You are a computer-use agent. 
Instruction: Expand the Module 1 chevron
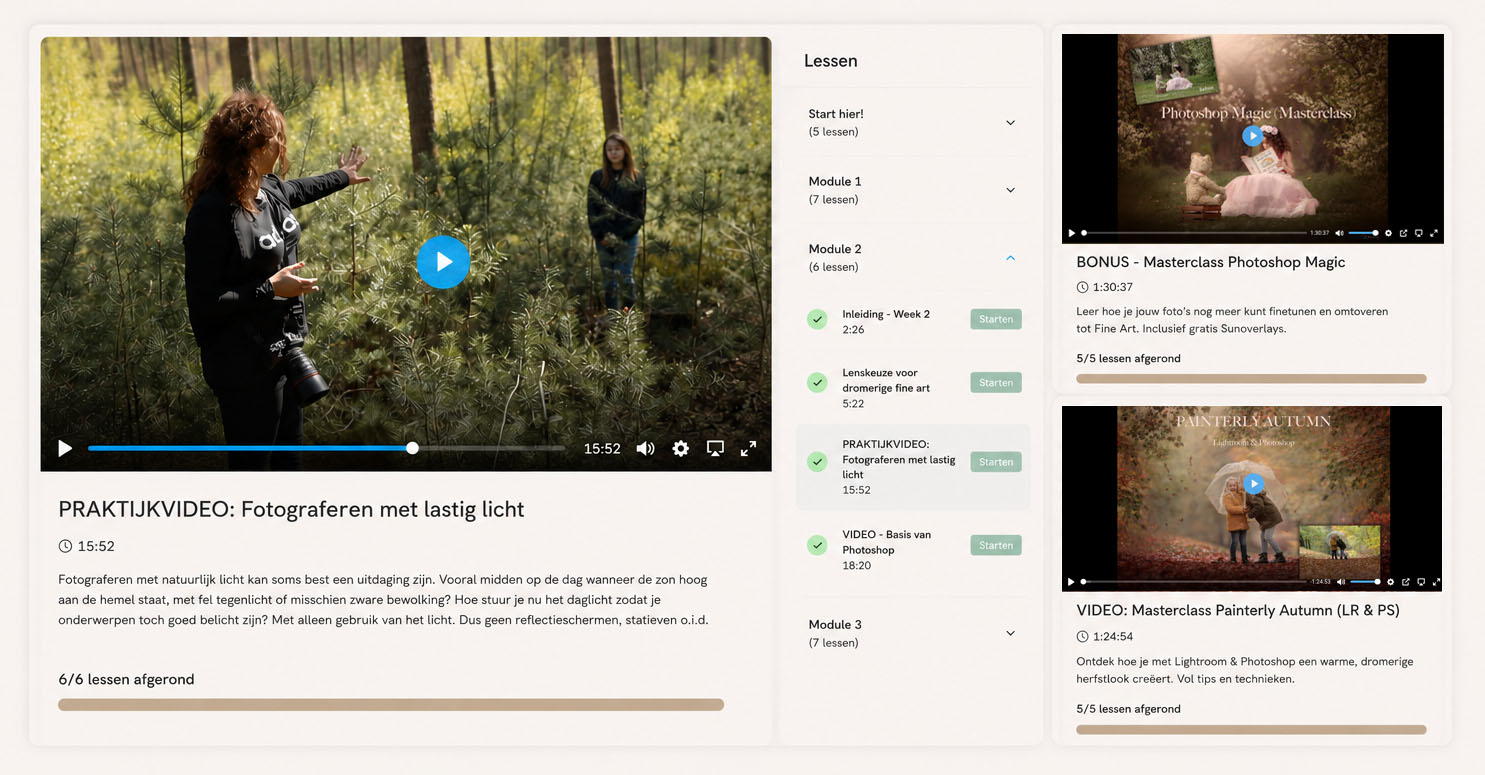point(1010,190)
